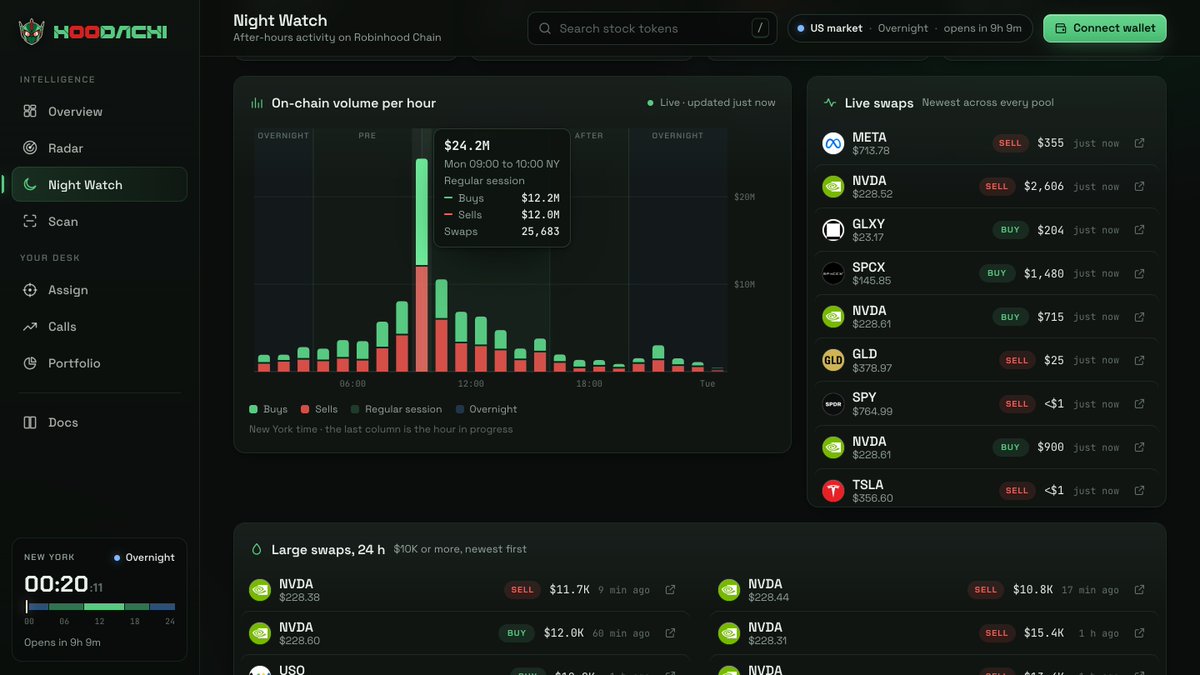The width and height of the screenshot is (1200, 675).
Task: Open link for NVDA $11.7K large swap
Action: point(670,590)
